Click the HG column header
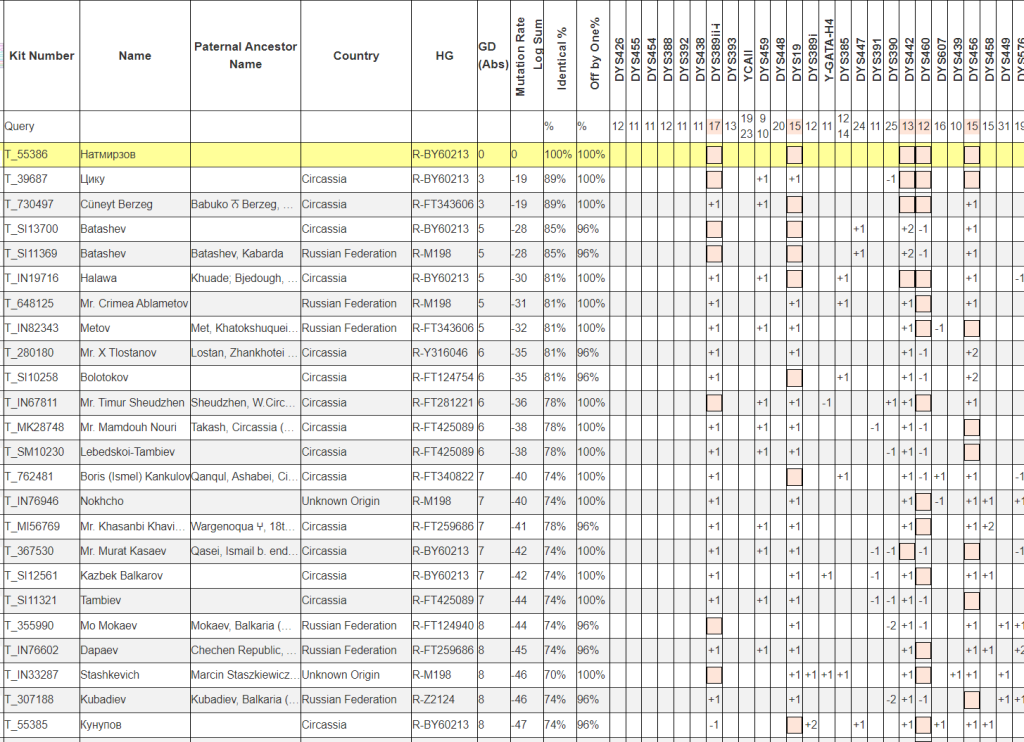The image size is (1024, 742). pos(444,56)
